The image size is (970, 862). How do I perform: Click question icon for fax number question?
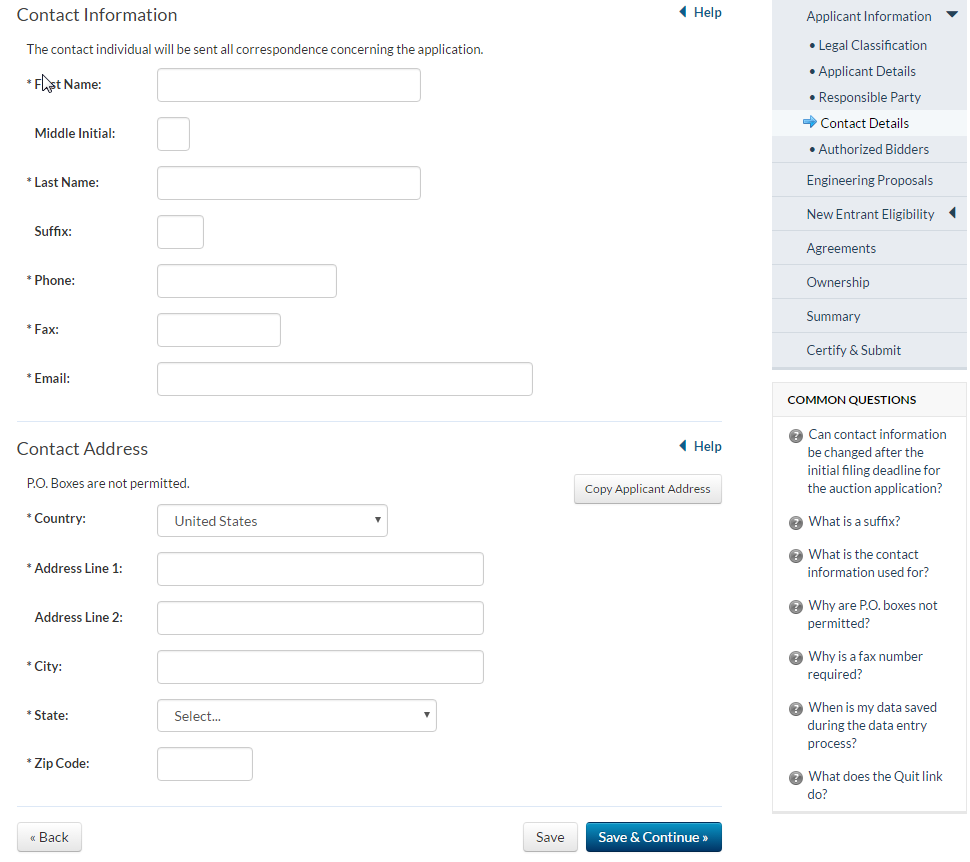tap(796, 658)
